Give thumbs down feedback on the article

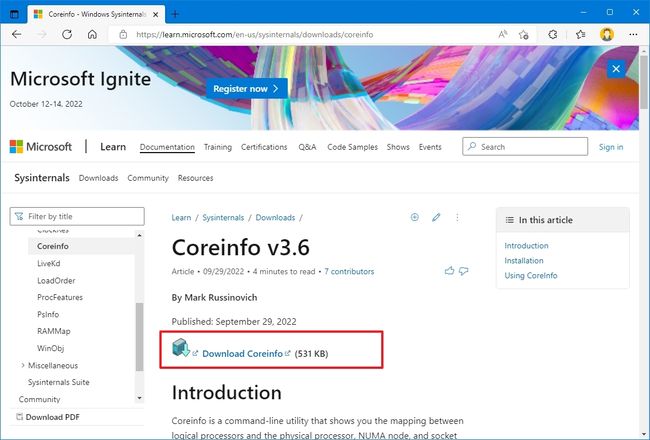pos(463,271)
